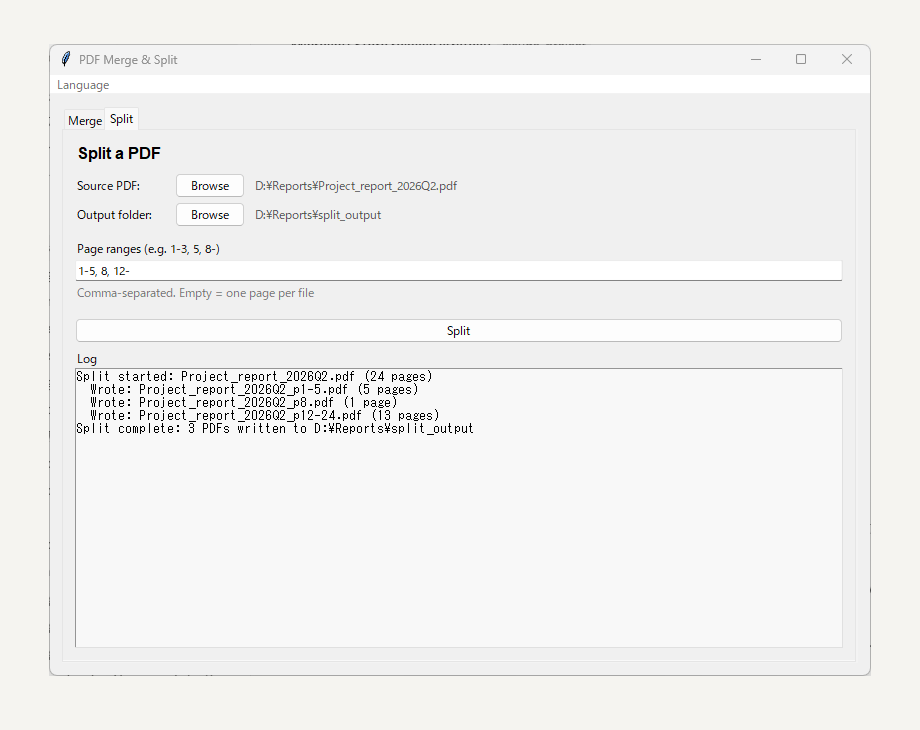The height and width of the screenshot is (730, 920).
Task: Click the 'Comma-separated. Empty = one page' hint
Action: [195, 293]
